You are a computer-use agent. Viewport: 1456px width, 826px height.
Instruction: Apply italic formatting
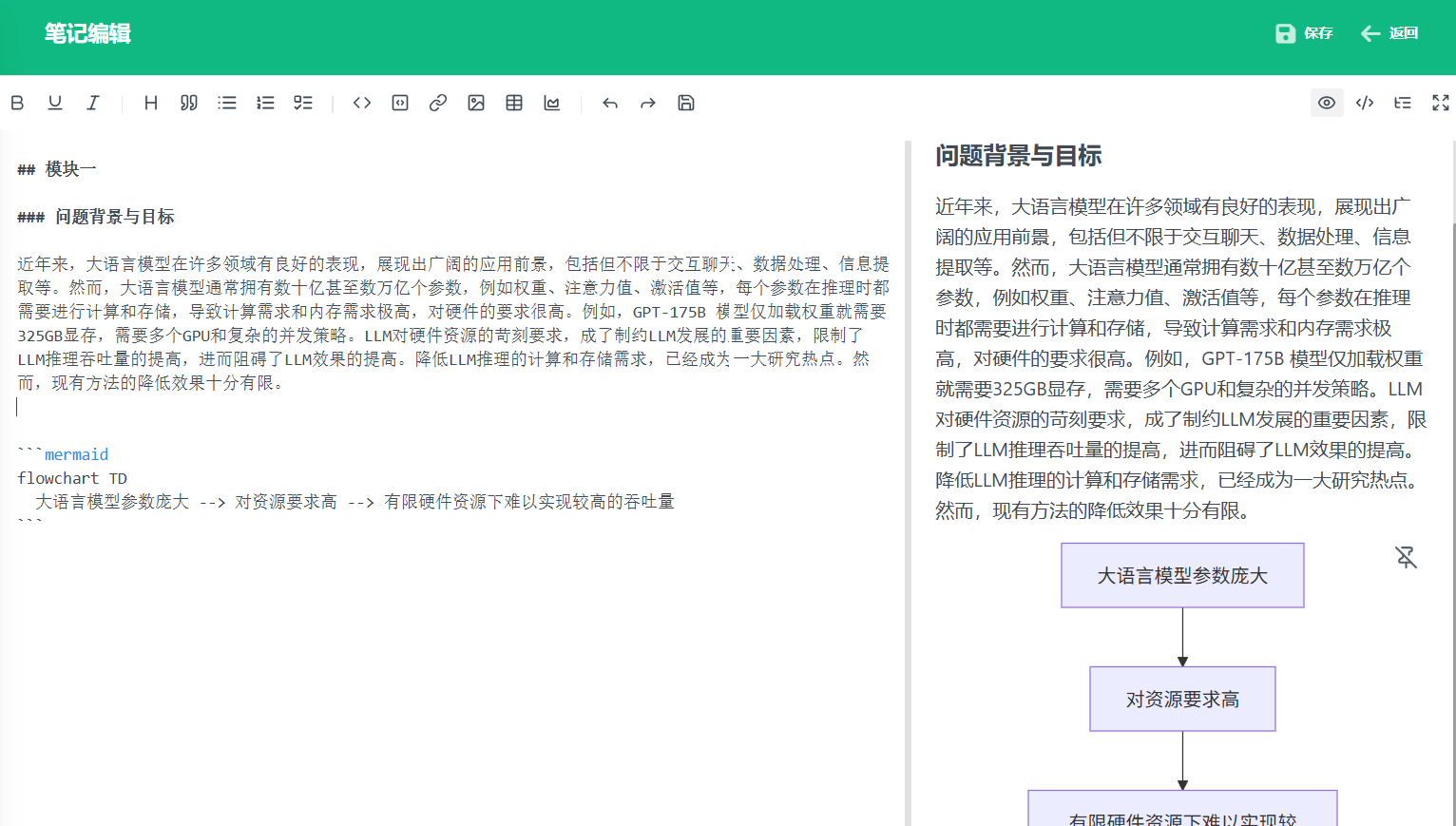(93, 103)
